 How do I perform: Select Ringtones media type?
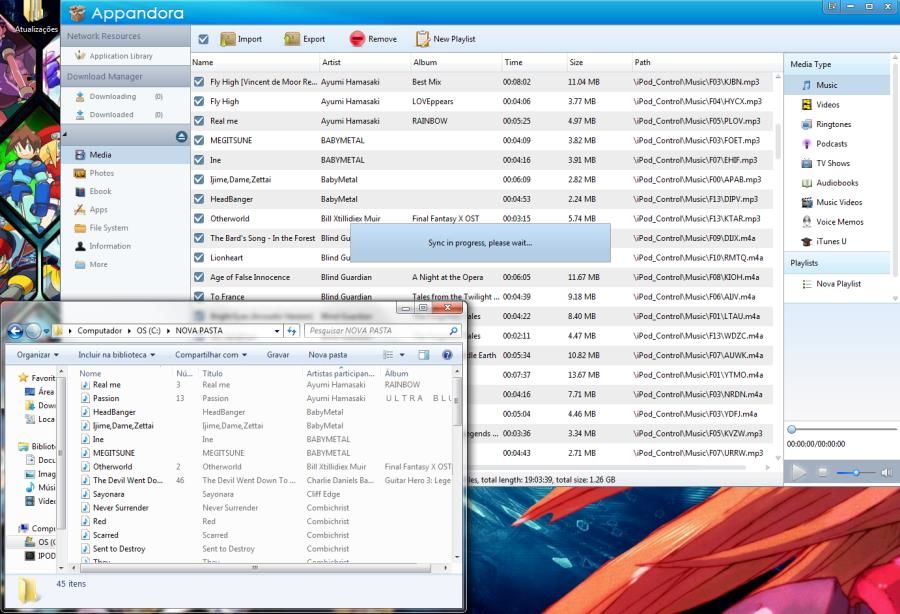[x=833, y=124]
